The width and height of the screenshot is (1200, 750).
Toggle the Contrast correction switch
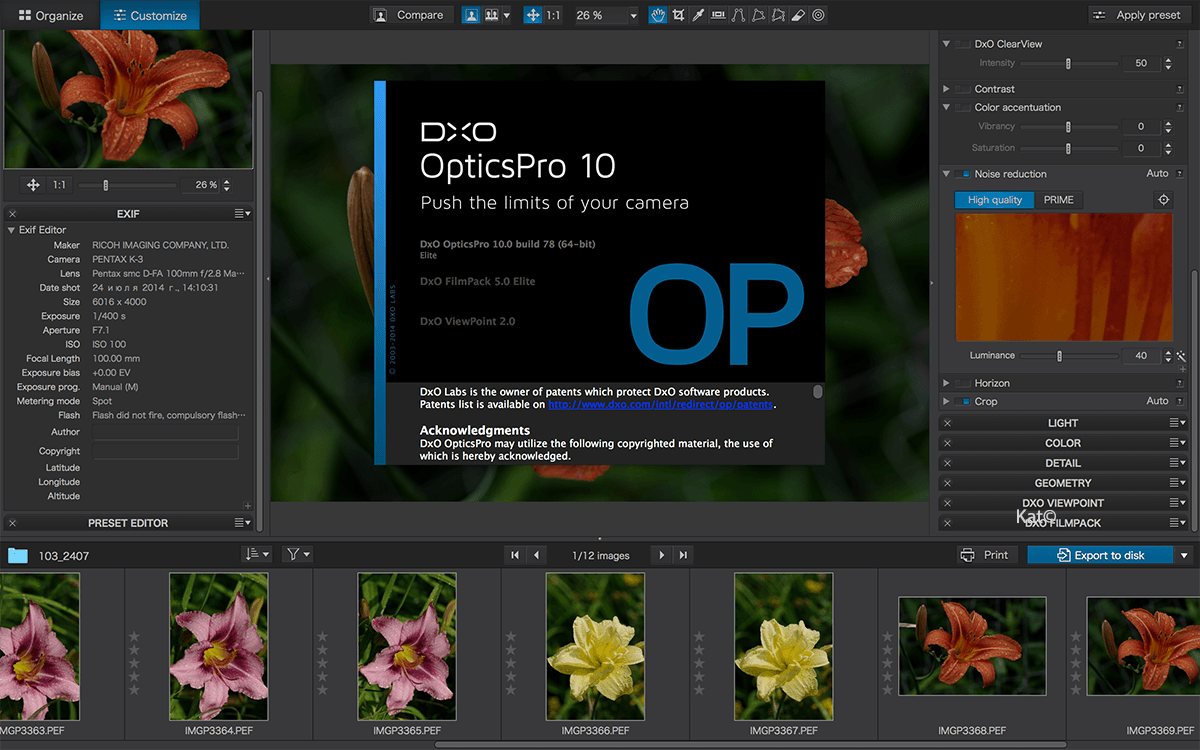pyautogui.click(x=962, y=89)
